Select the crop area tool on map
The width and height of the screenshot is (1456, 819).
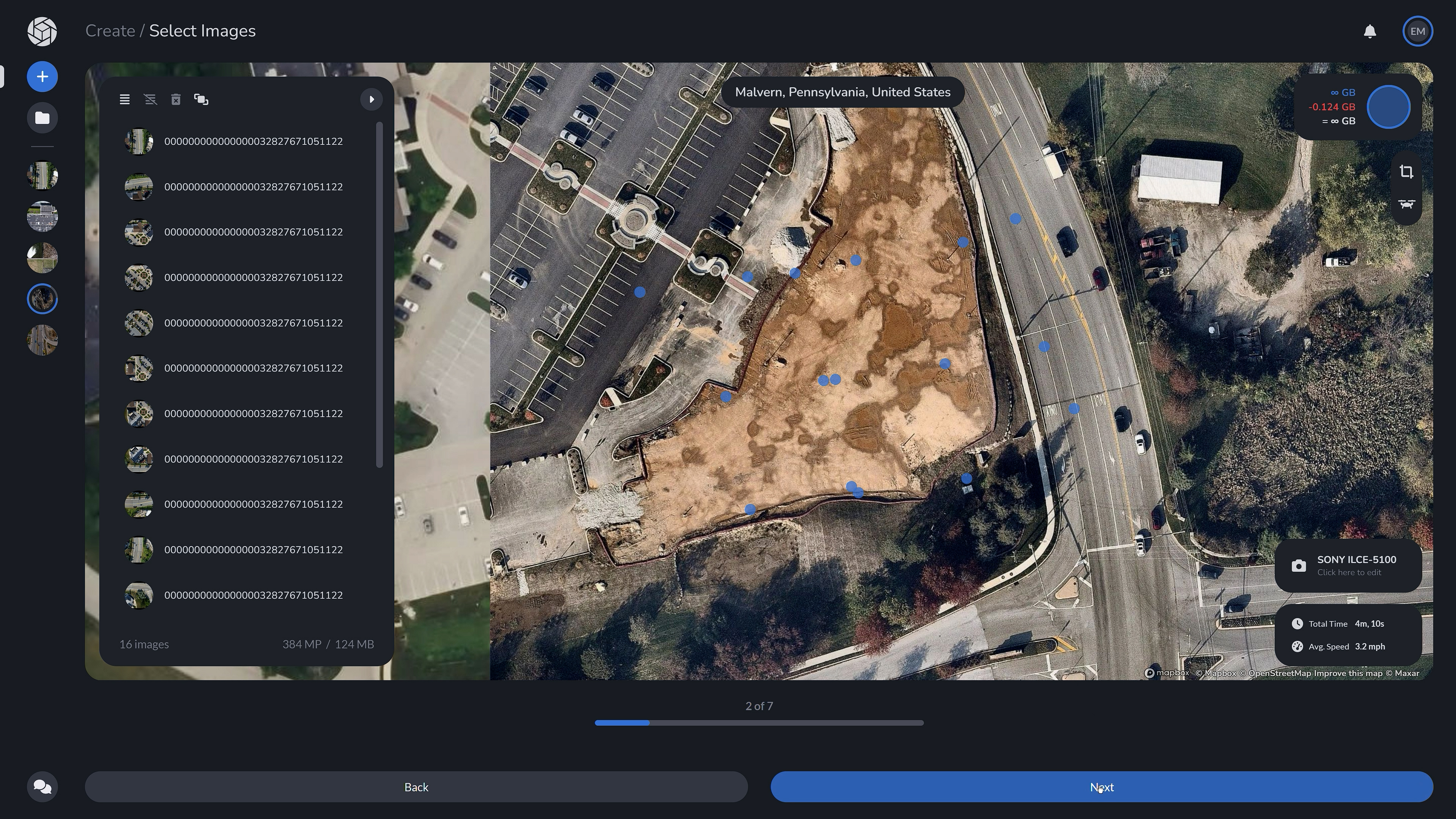click(x=1406, y=172)
